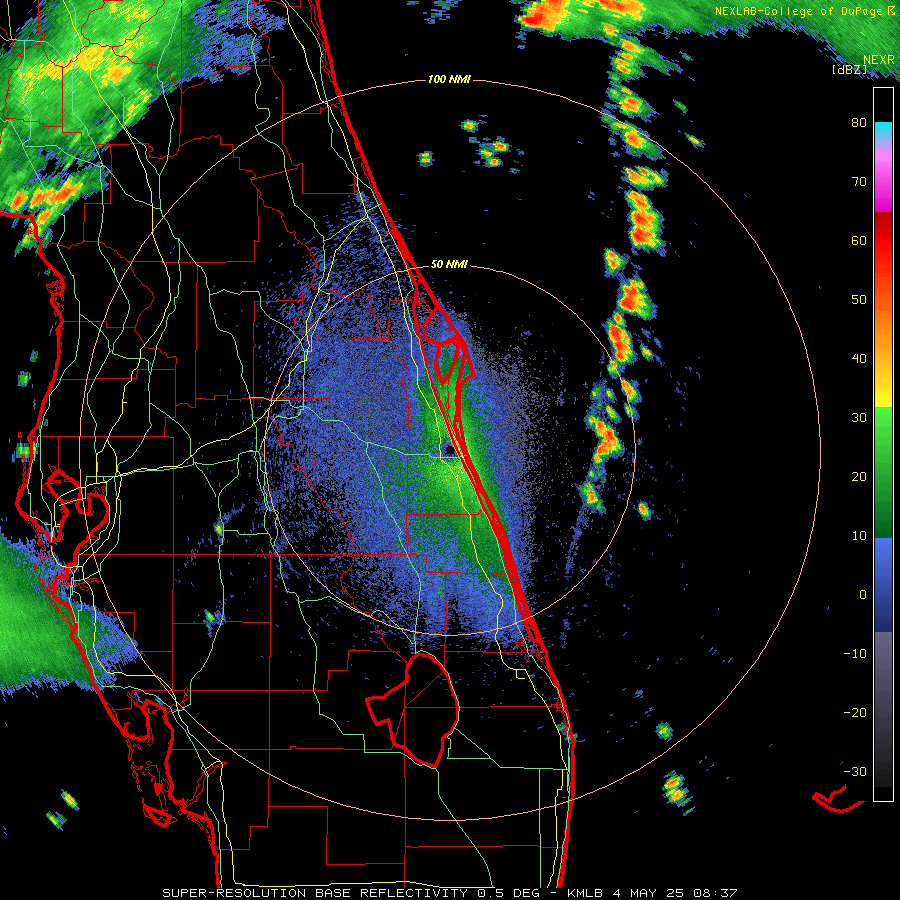Click the cyan top band of the color bar
900x900 pixels.
tap(883, 131)
